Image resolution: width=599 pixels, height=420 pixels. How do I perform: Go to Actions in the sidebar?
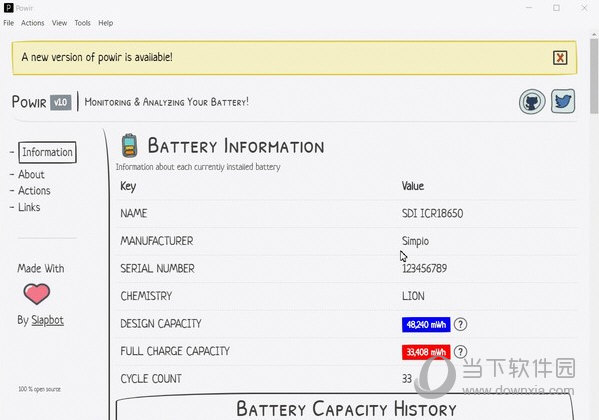(x=34, y=191)
